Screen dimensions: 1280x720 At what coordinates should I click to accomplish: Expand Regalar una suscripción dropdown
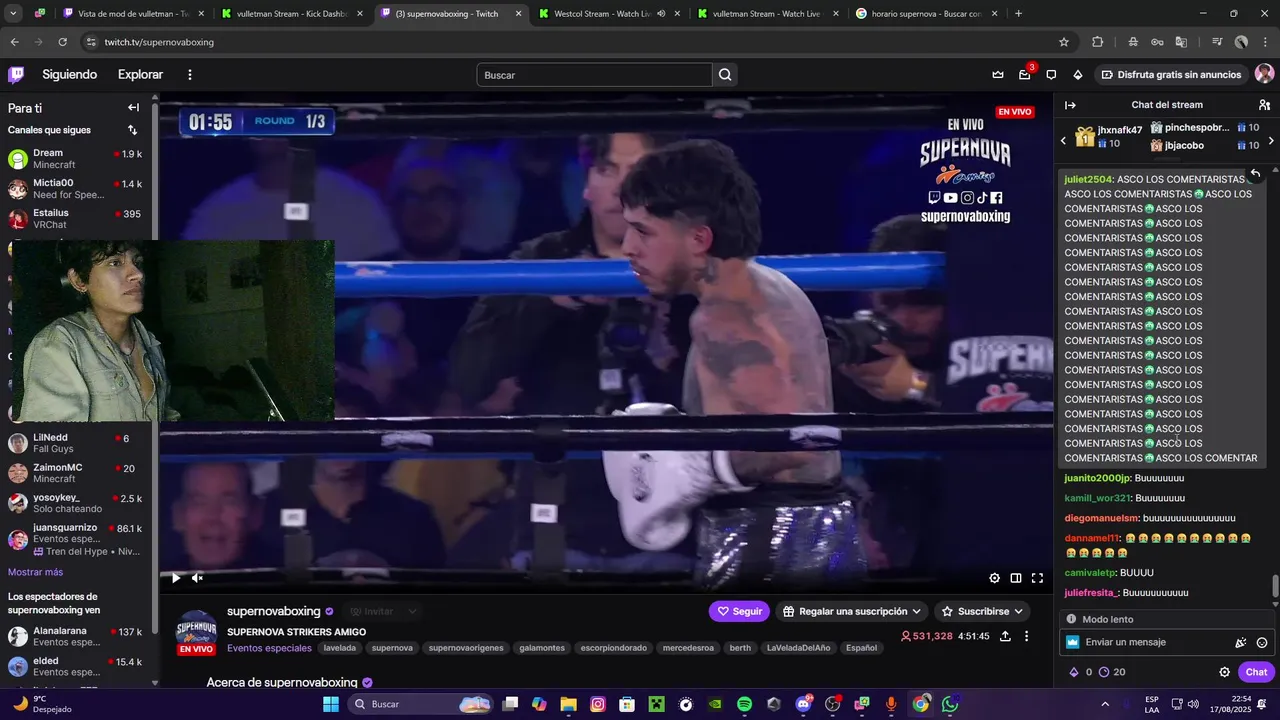(852, 611)
